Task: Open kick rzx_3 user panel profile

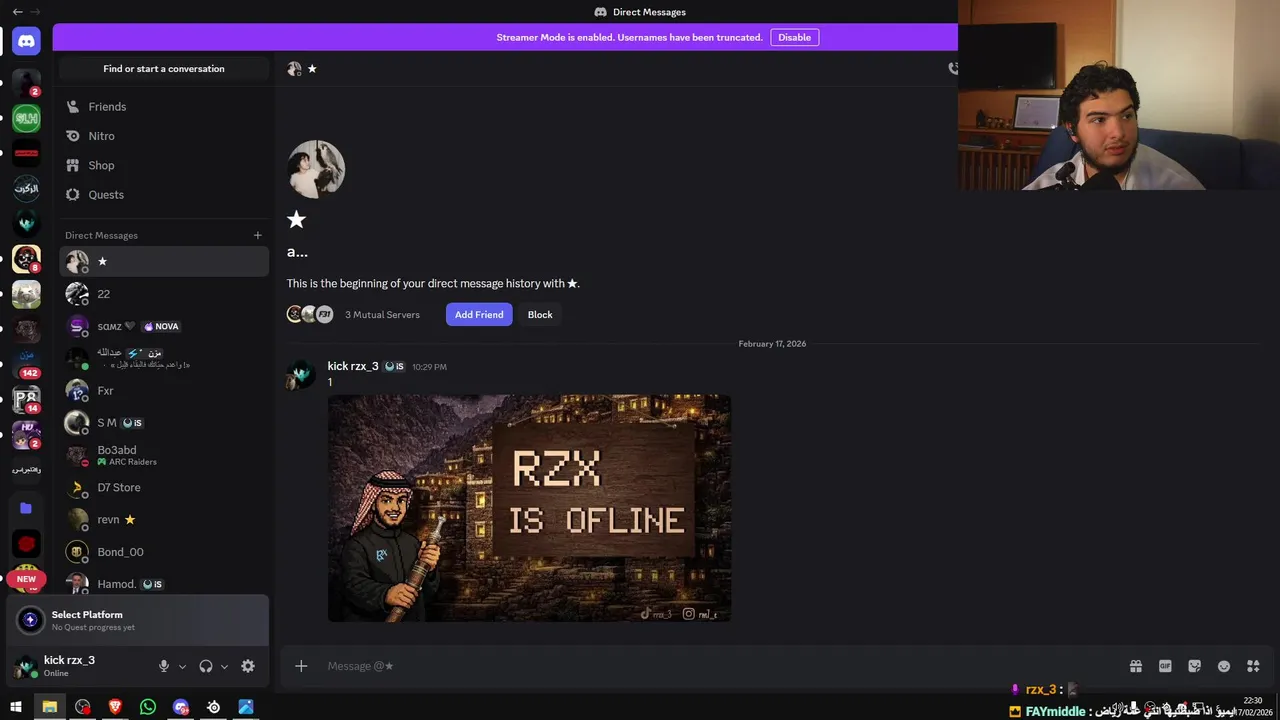Action: pos(69,666)
